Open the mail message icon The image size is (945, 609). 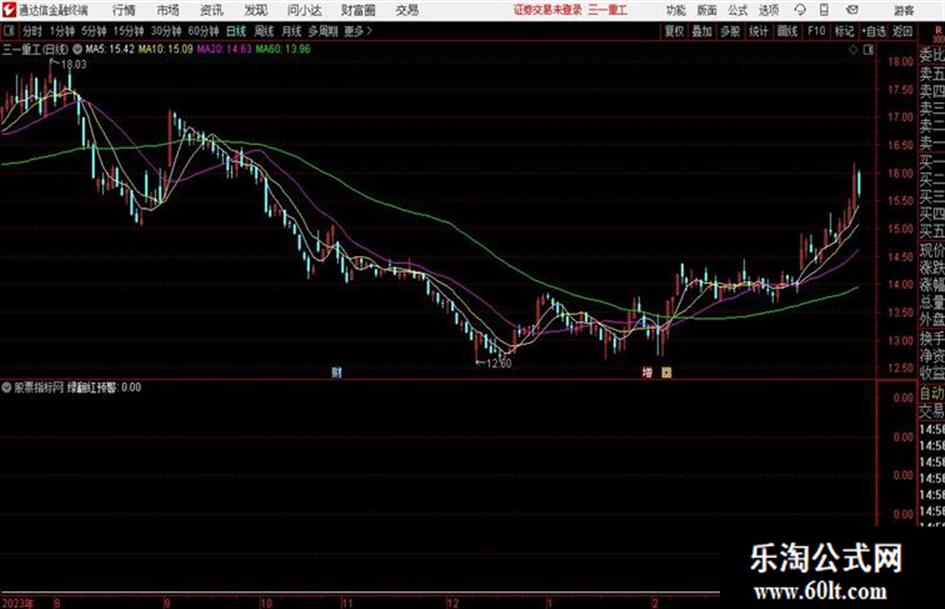tap(852, 10)
